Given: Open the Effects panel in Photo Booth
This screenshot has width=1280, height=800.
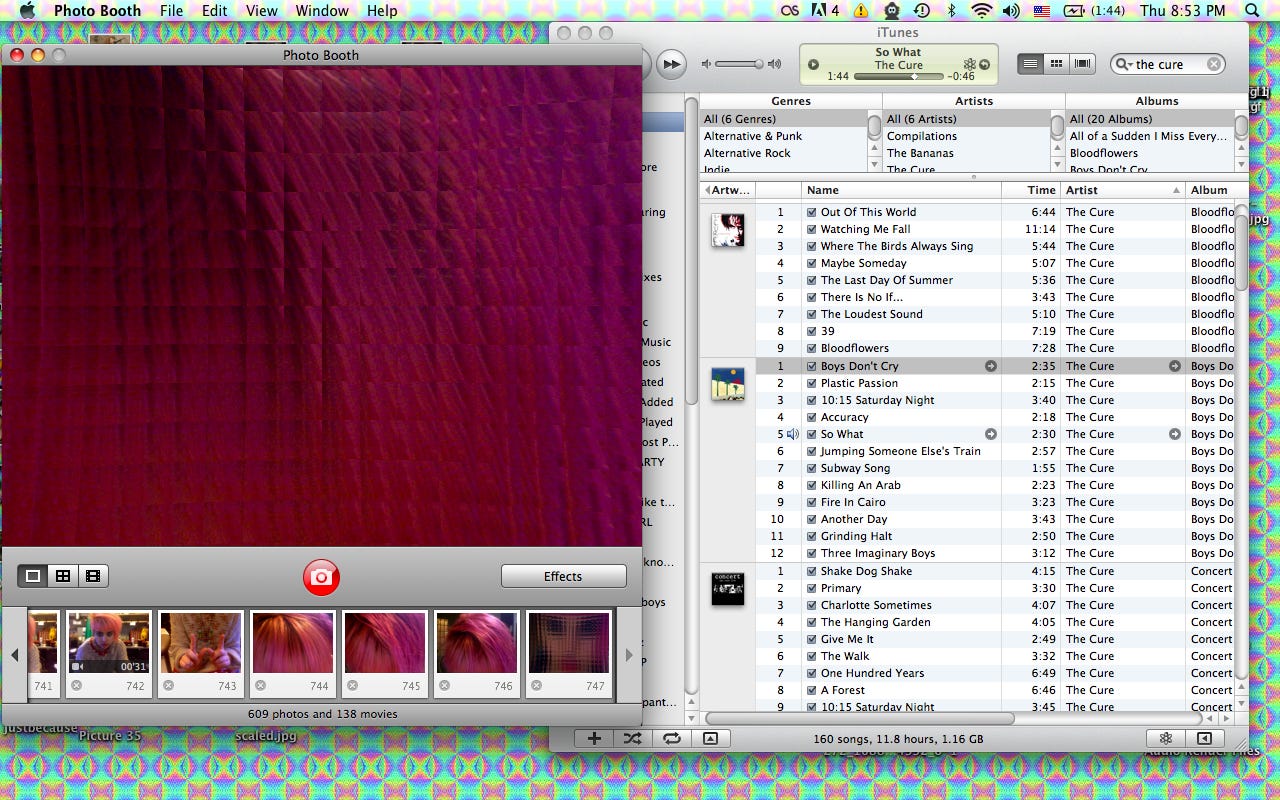Looking at the screenshot, I should click(563, 576).
